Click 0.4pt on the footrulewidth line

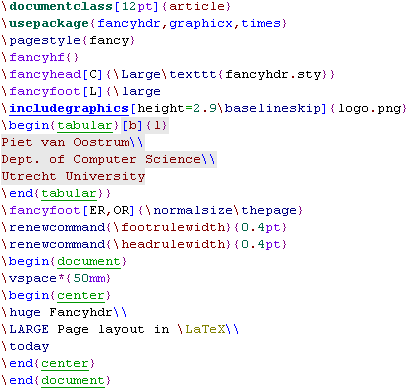(x=261, y=227)
